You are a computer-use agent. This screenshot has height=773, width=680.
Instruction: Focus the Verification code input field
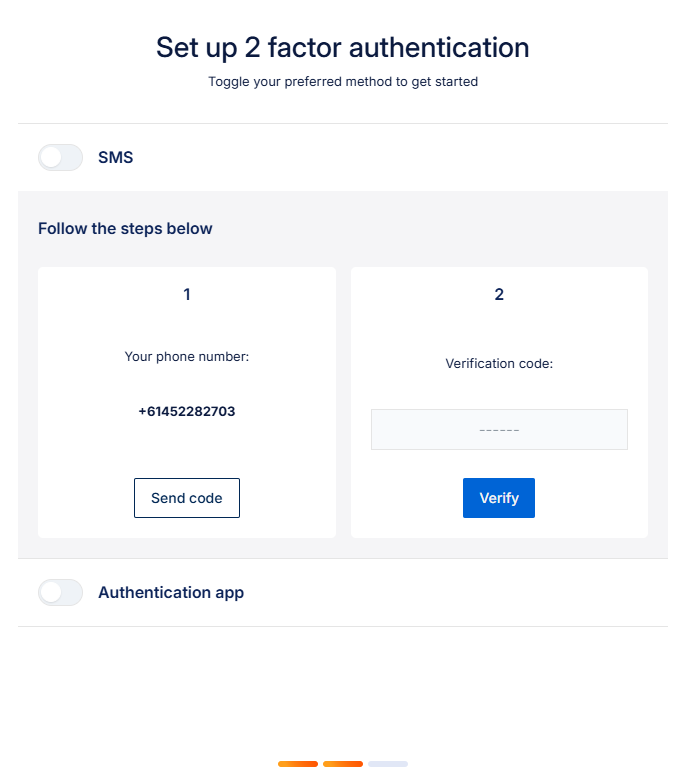click(x=499, y=430)
